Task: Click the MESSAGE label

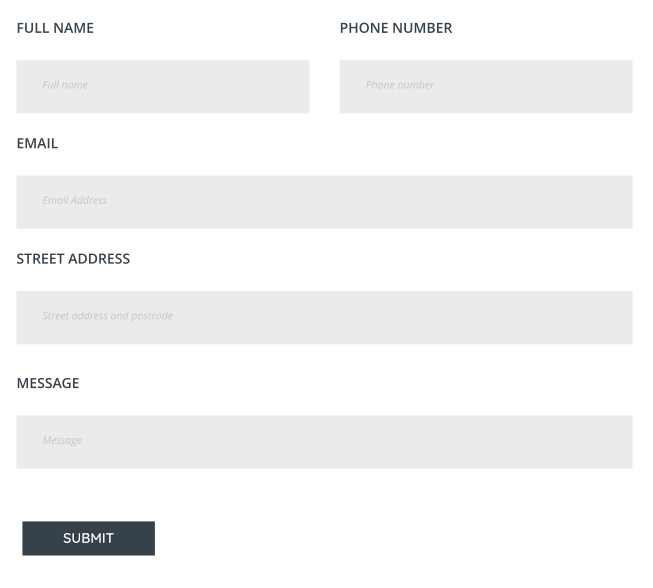Action: coord(48,383)
